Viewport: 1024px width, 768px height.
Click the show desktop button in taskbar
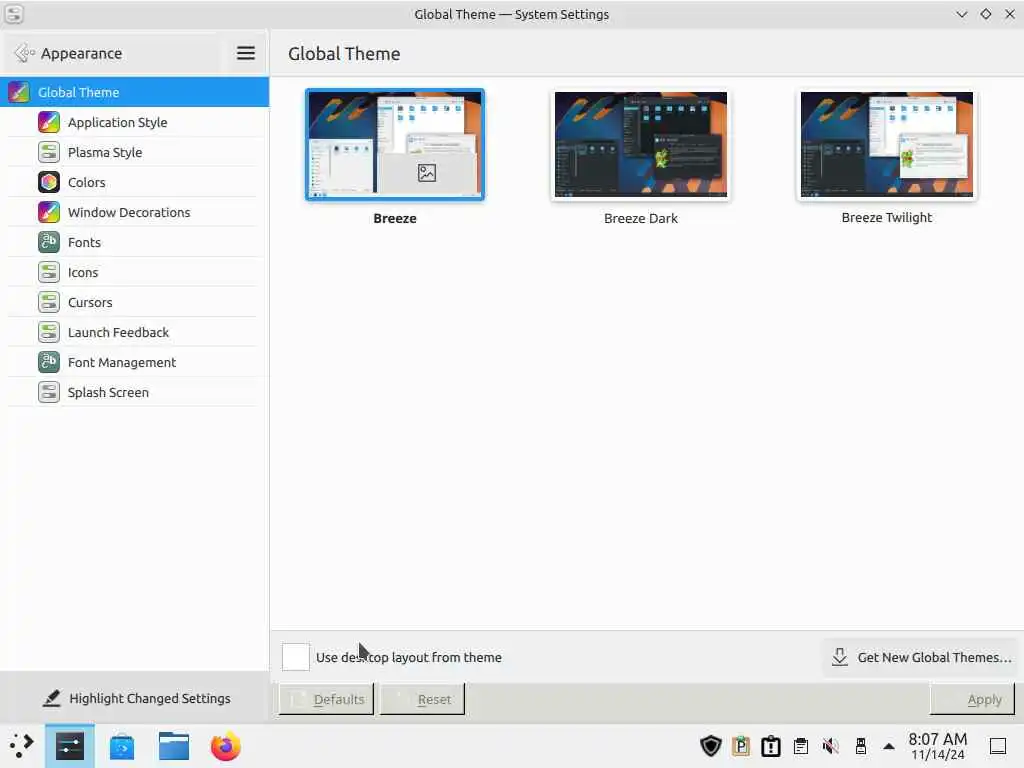pos(998,746)
